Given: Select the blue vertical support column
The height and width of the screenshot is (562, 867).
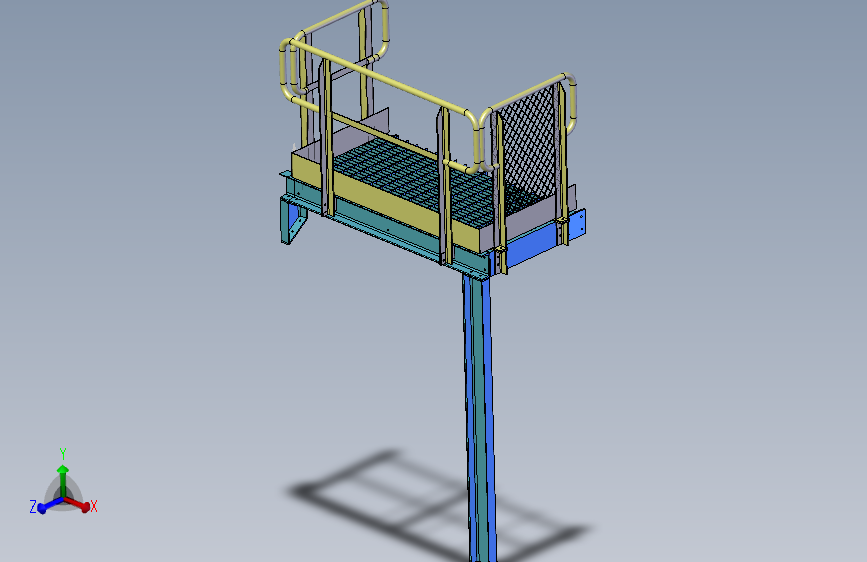Looking at the screenshot, I should pos(479,418).
